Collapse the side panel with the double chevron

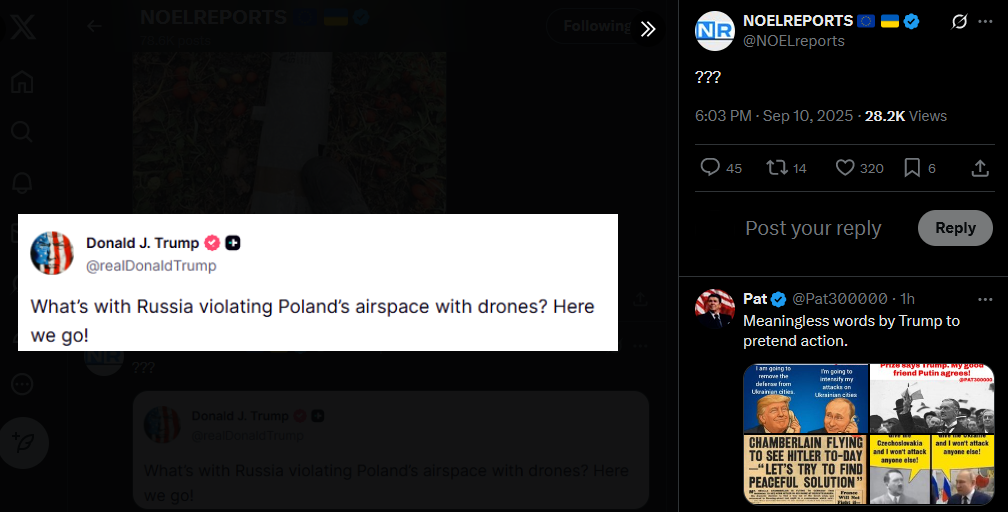coord(647,29)
